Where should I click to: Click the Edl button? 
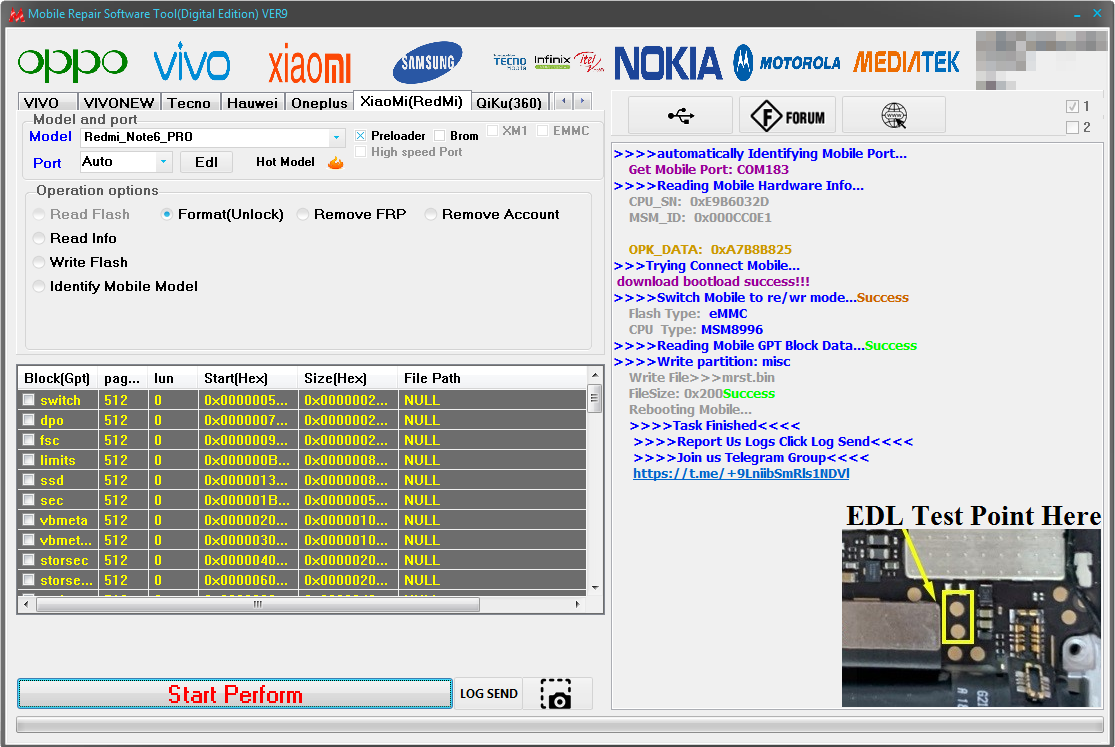coord(206,162)
